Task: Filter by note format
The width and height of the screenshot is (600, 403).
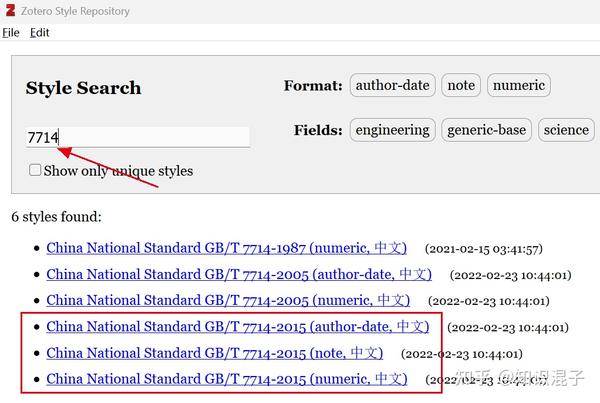Action: pyautogui.click(x=461, y=85)
